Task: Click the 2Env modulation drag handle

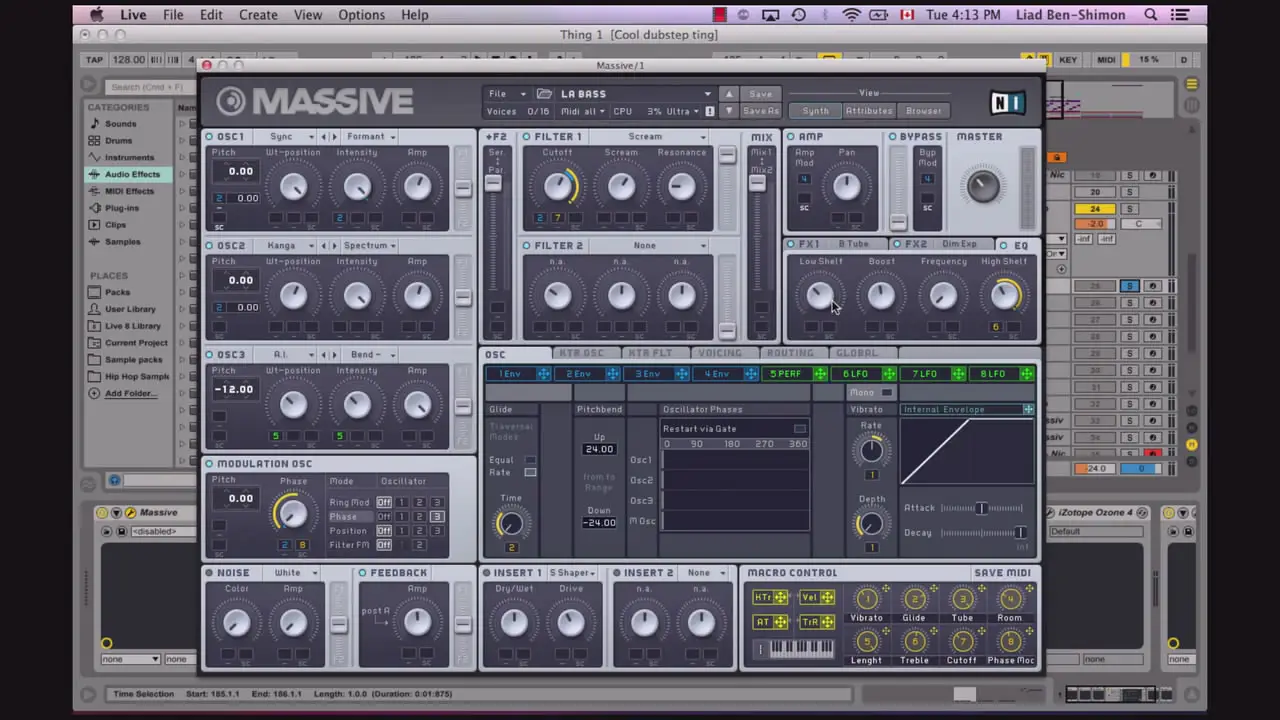Action: [x=612, y=374]
